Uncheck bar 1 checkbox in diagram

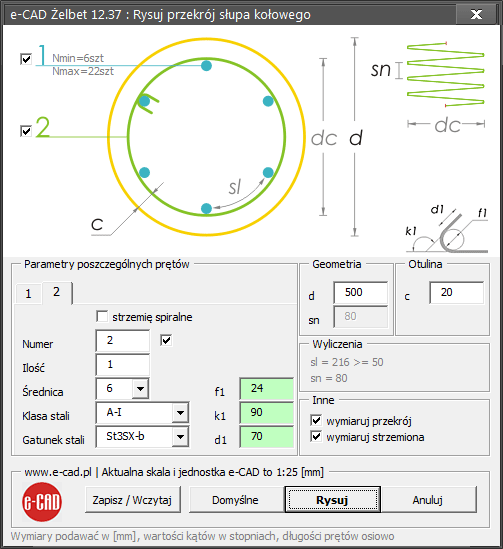point(26,59)
